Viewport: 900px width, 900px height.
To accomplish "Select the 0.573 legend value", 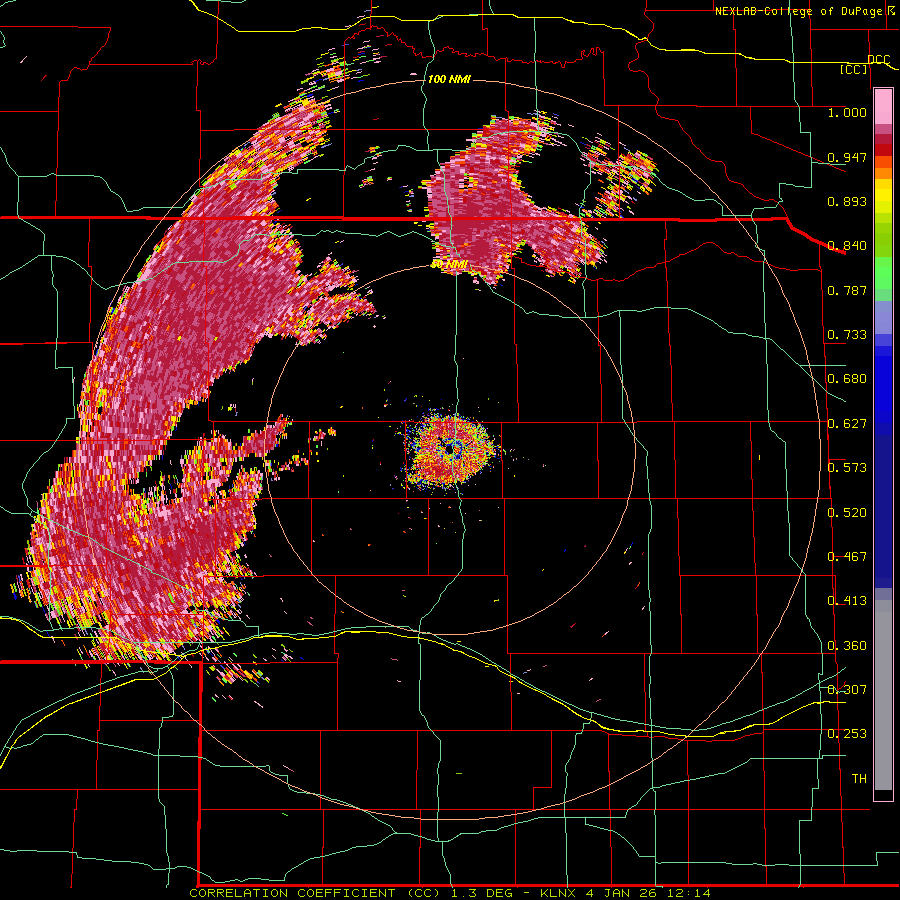I will tap(847, 468).
